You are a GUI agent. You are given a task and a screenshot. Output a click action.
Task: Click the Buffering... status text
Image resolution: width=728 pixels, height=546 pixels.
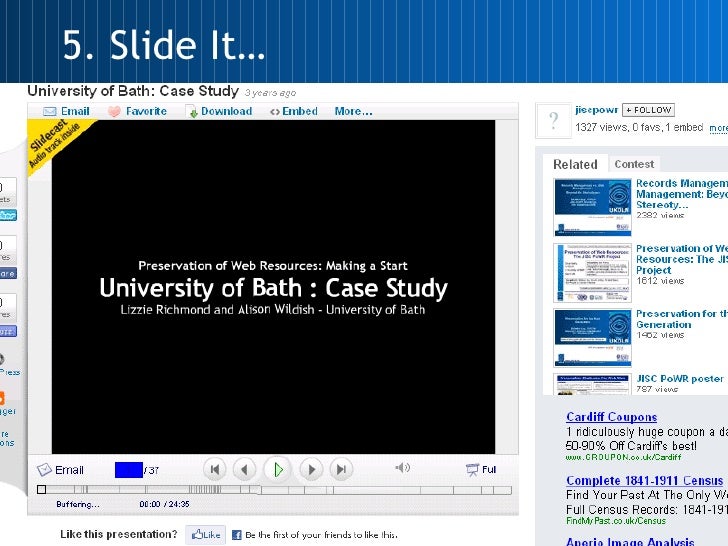(78, 504)
